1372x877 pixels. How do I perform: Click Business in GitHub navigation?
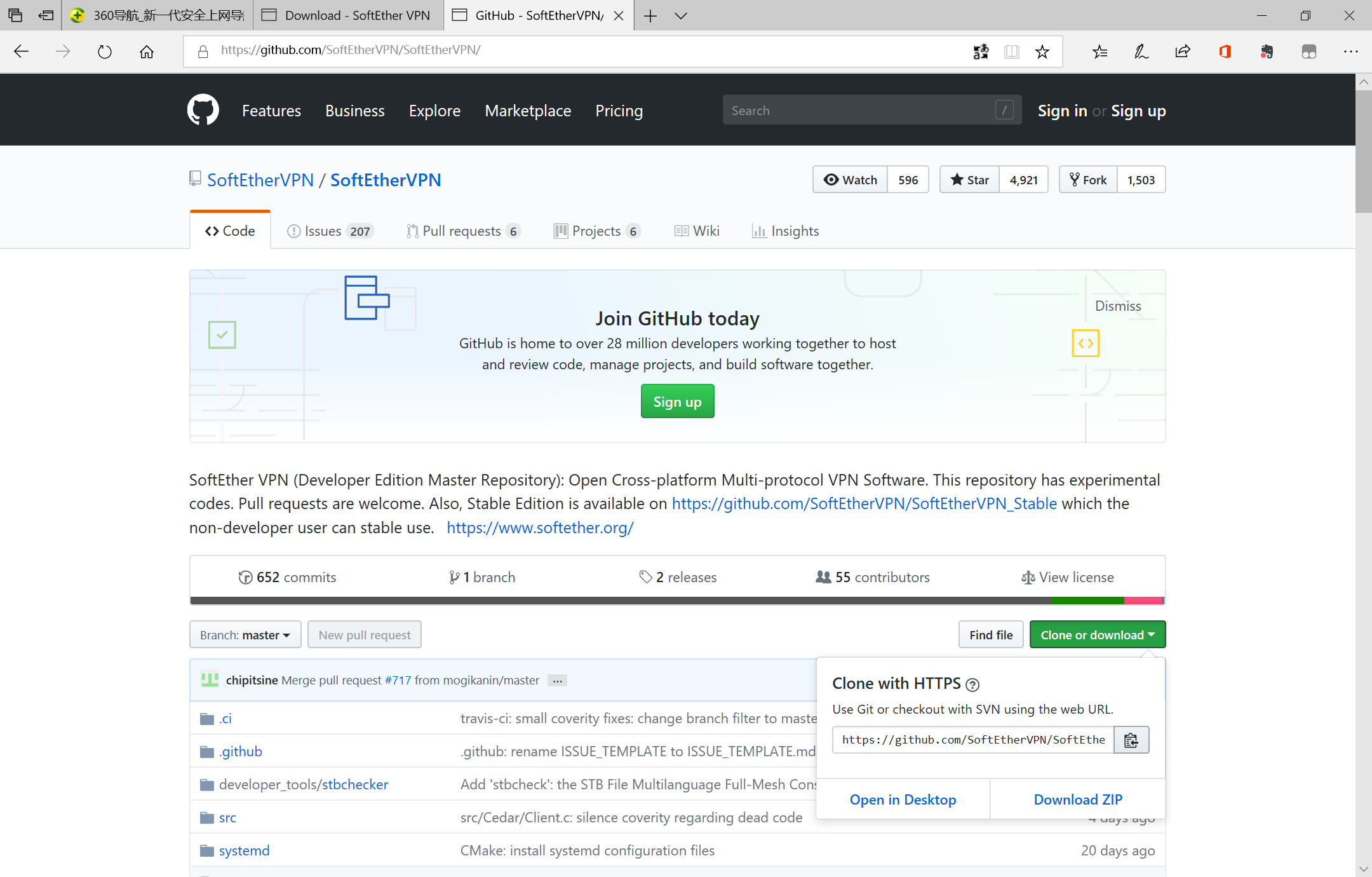coord(355,111)
